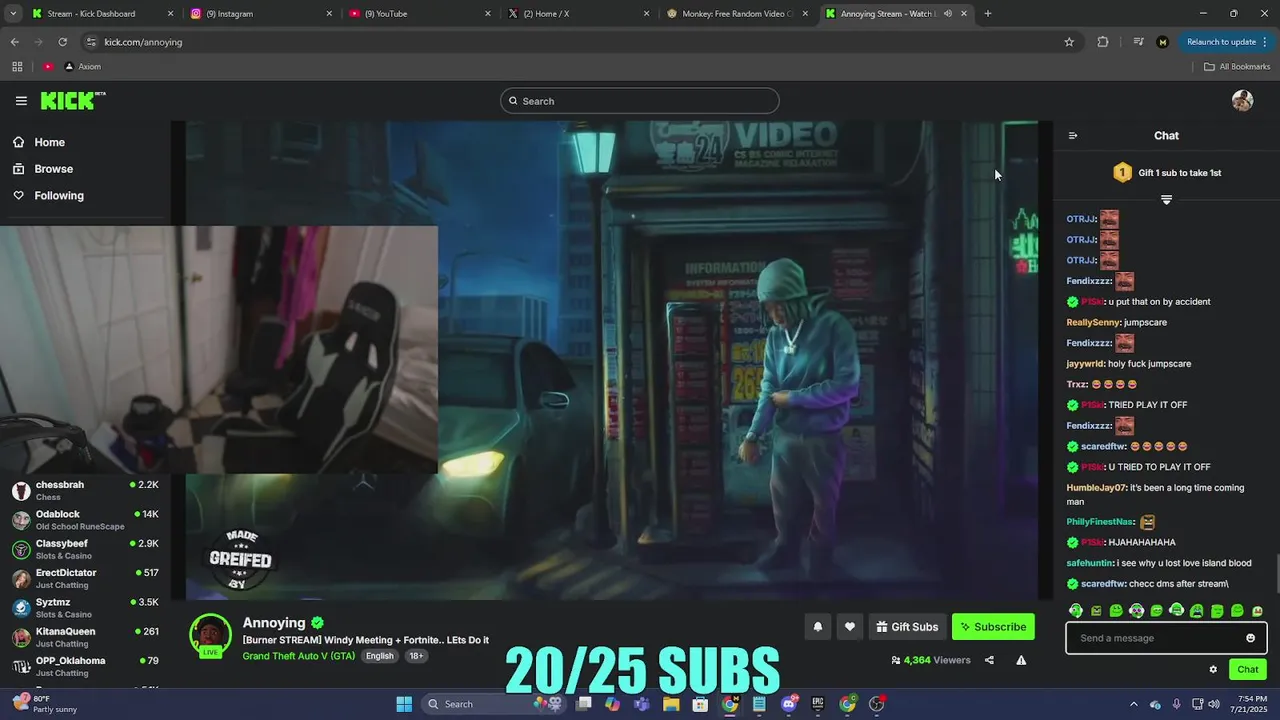
Task: Switch to the Monkey video chat tab
Action: pos(737,14)
